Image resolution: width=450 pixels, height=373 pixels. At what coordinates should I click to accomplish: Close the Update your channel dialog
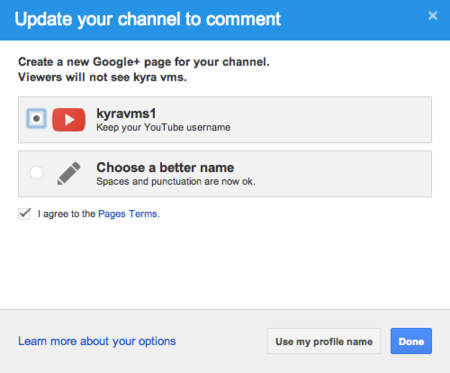433,16
